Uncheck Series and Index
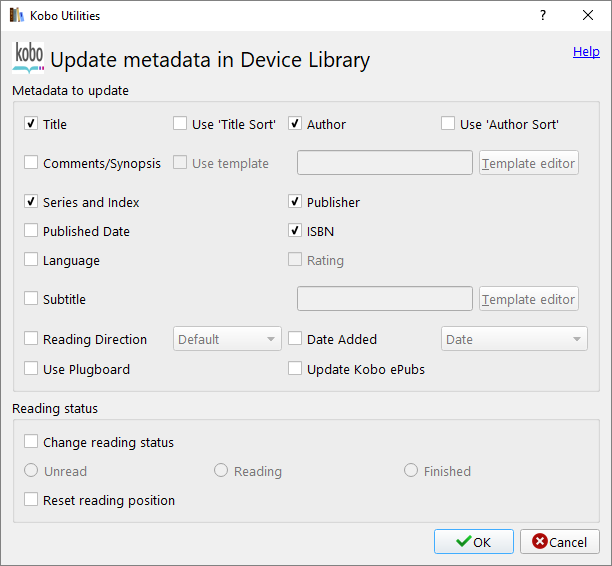612x566 pixels. [32, 202]
